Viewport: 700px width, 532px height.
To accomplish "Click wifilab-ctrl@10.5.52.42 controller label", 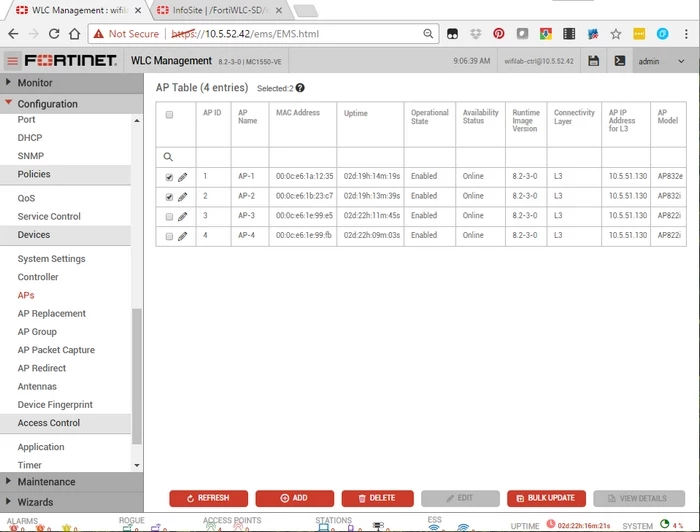I will click(539, 61).
